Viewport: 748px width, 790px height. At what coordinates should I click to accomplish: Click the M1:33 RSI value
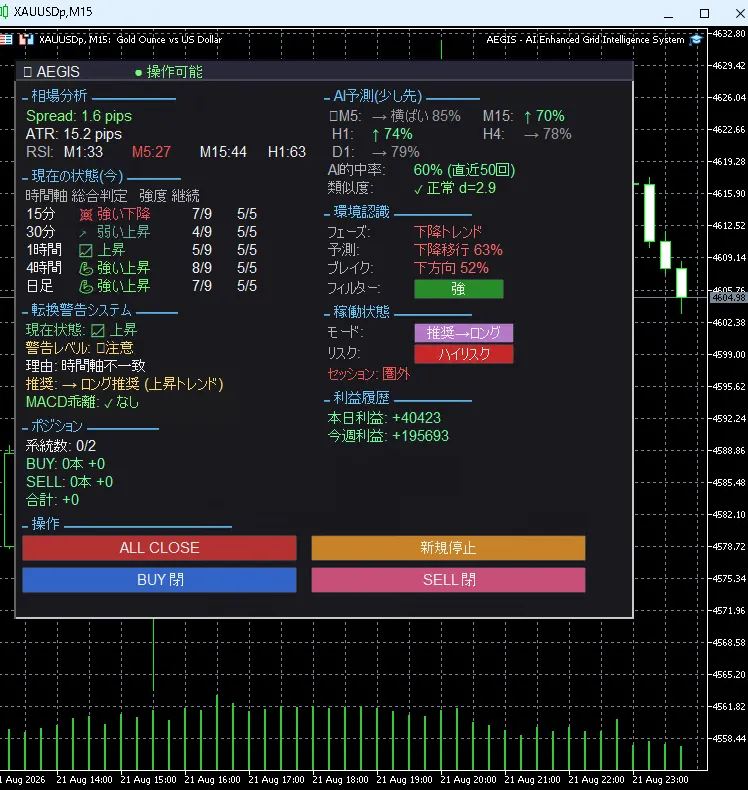[83, 152]
